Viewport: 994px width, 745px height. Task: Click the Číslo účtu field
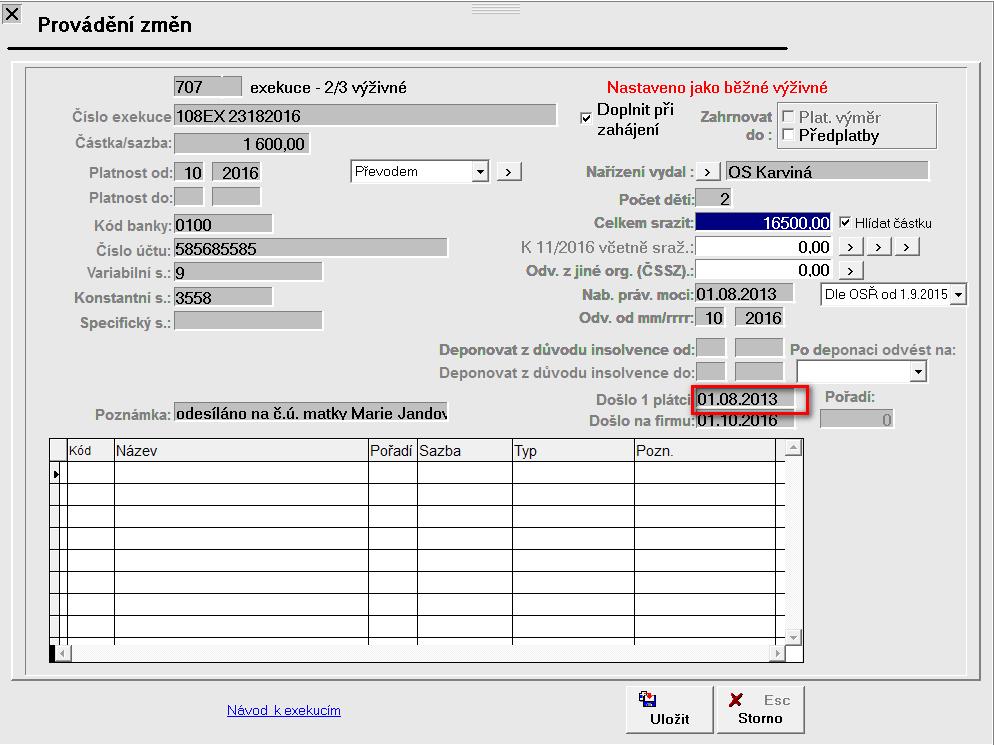pyautogui.click(x=311, y=249)
